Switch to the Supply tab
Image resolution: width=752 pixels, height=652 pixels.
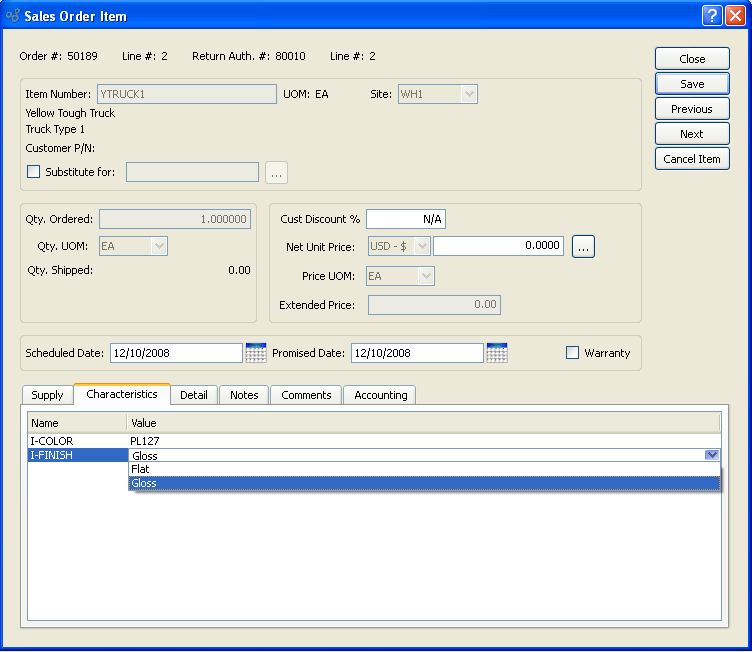pos(47,395)
